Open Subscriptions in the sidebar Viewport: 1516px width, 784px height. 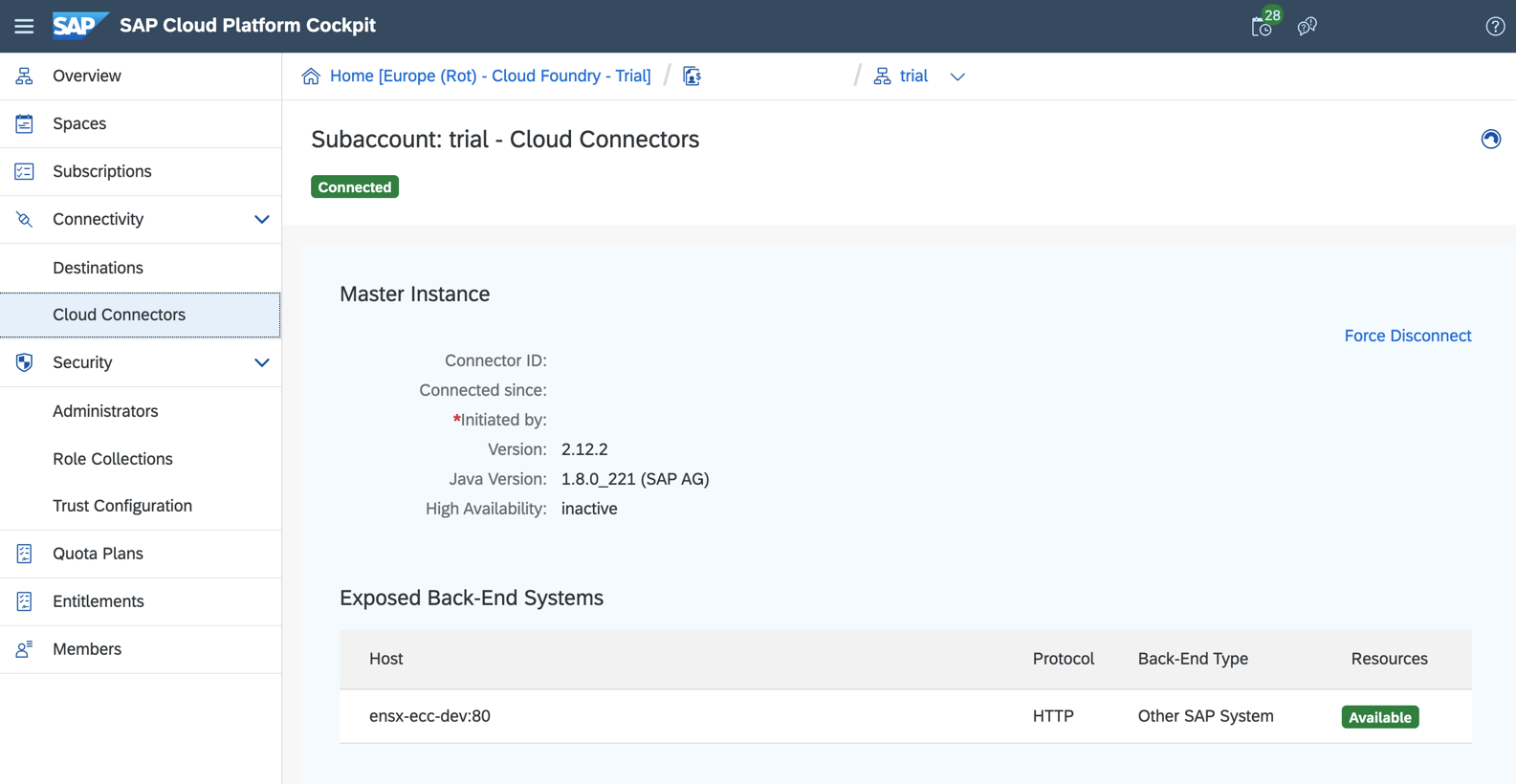(x=141, y=171)
